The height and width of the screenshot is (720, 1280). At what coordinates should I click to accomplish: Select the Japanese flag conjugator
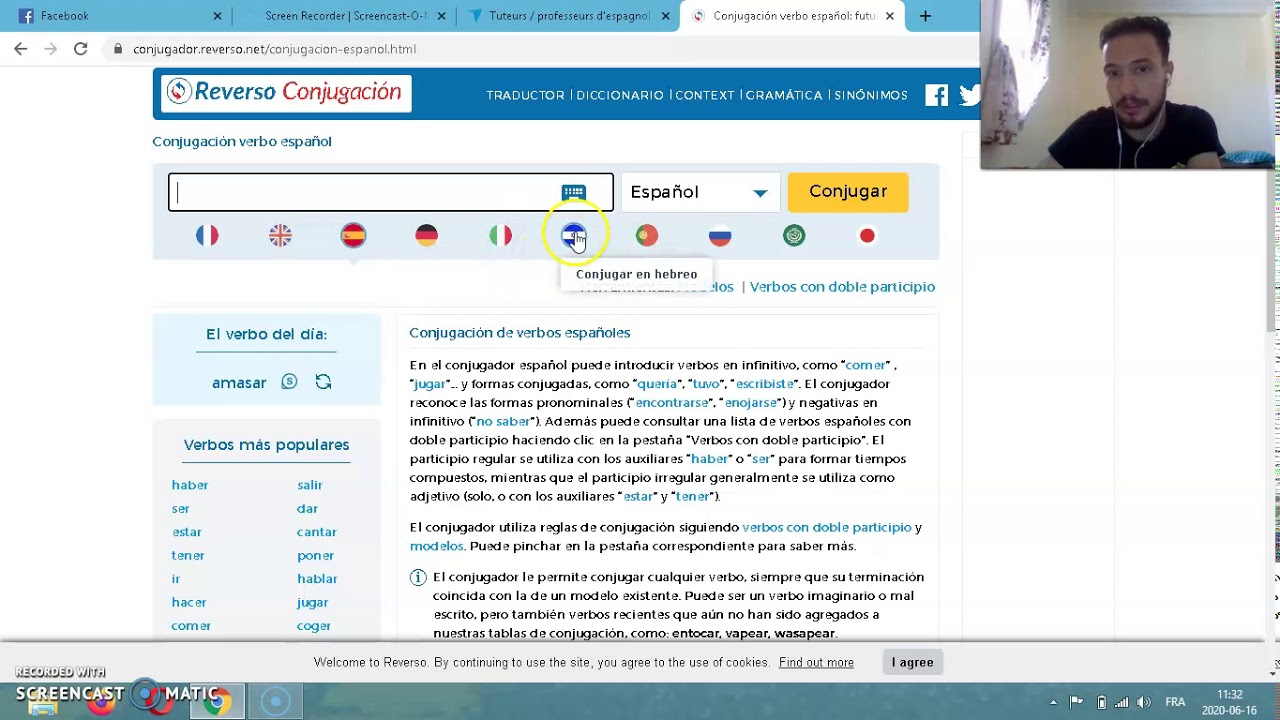click(x=867, y=236)
